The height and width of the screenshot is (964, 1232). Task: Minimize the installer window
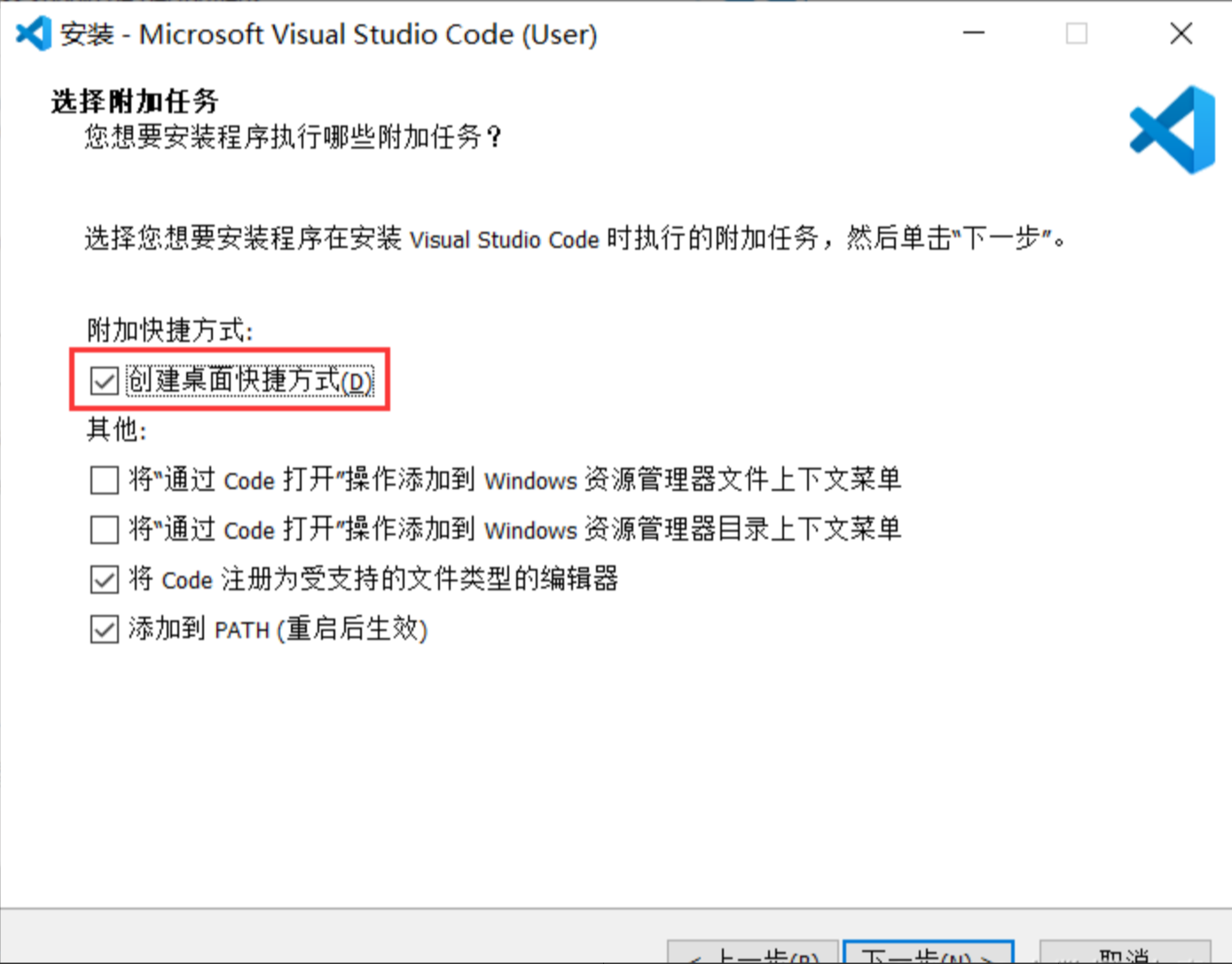974,34
